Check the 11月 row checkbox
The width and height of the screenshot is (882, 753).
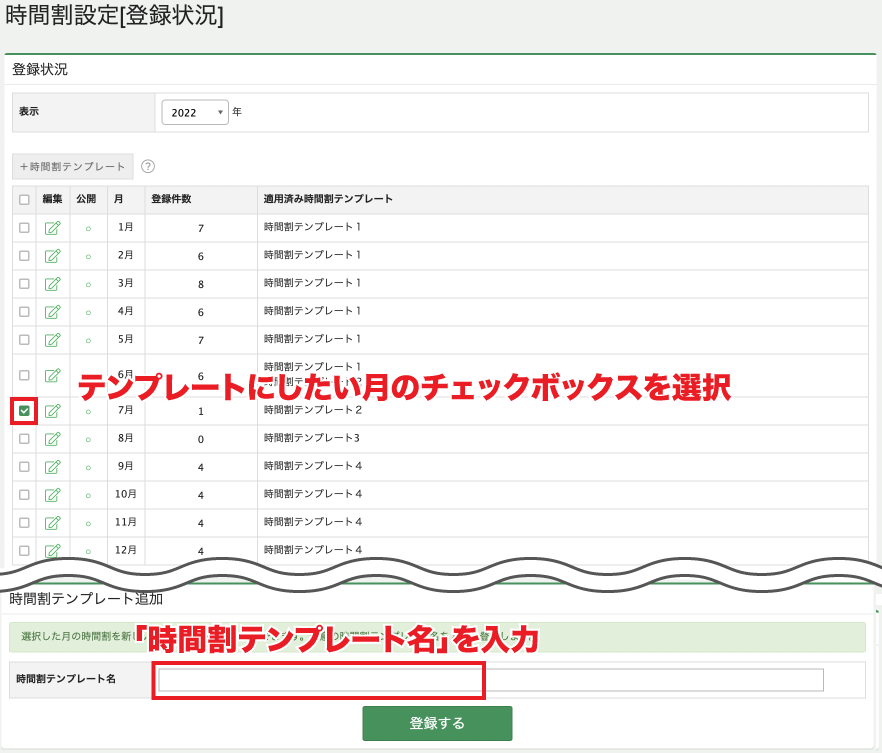click(x=24, y=523)
